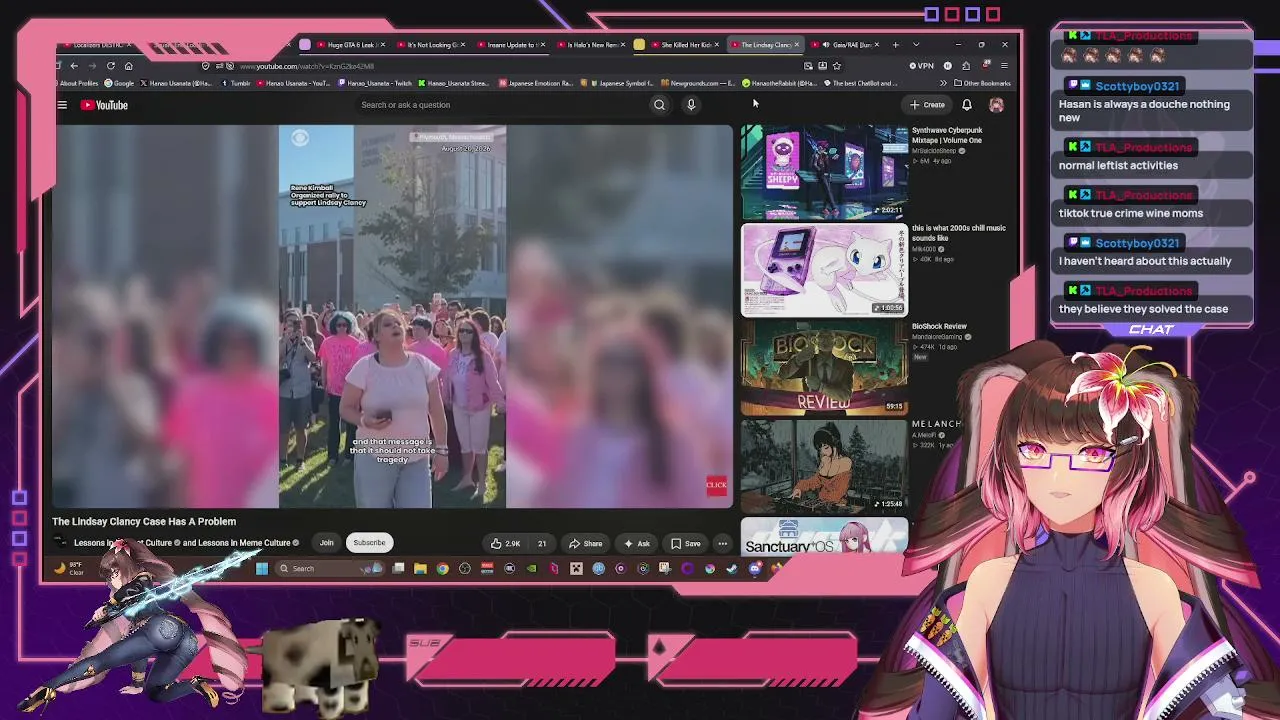Dislike the video
The image size is (1280, 720).
tap(541, 543)
